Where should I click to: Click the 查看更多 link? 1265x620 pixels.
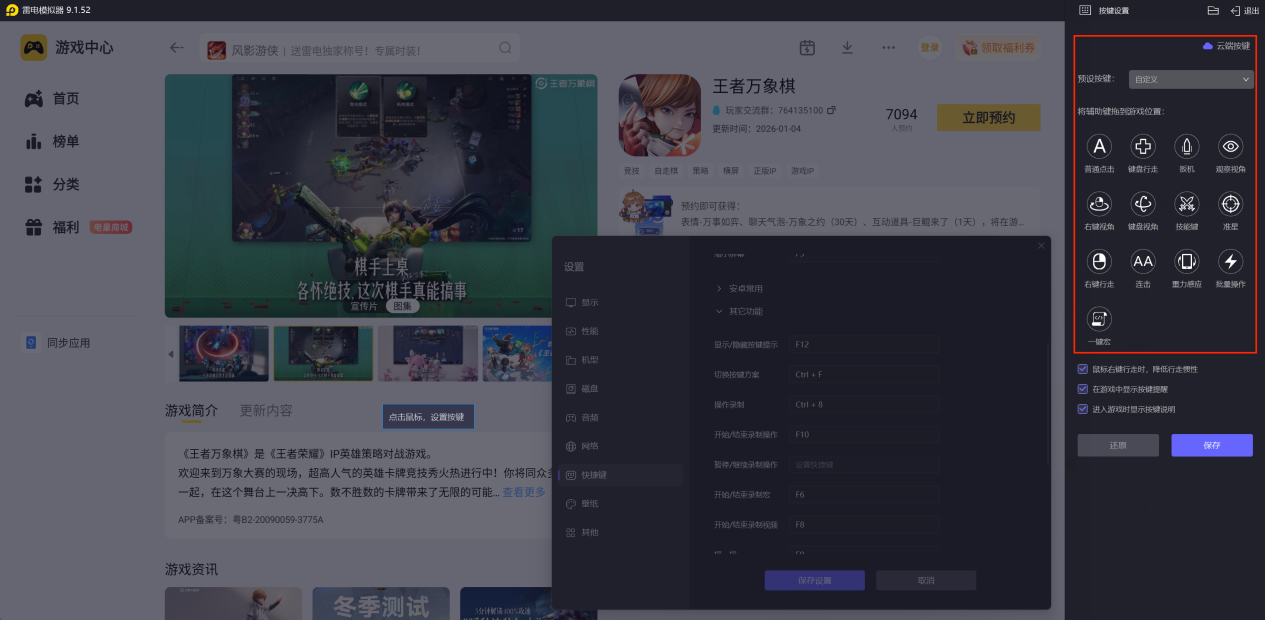(x=524, y=492)
